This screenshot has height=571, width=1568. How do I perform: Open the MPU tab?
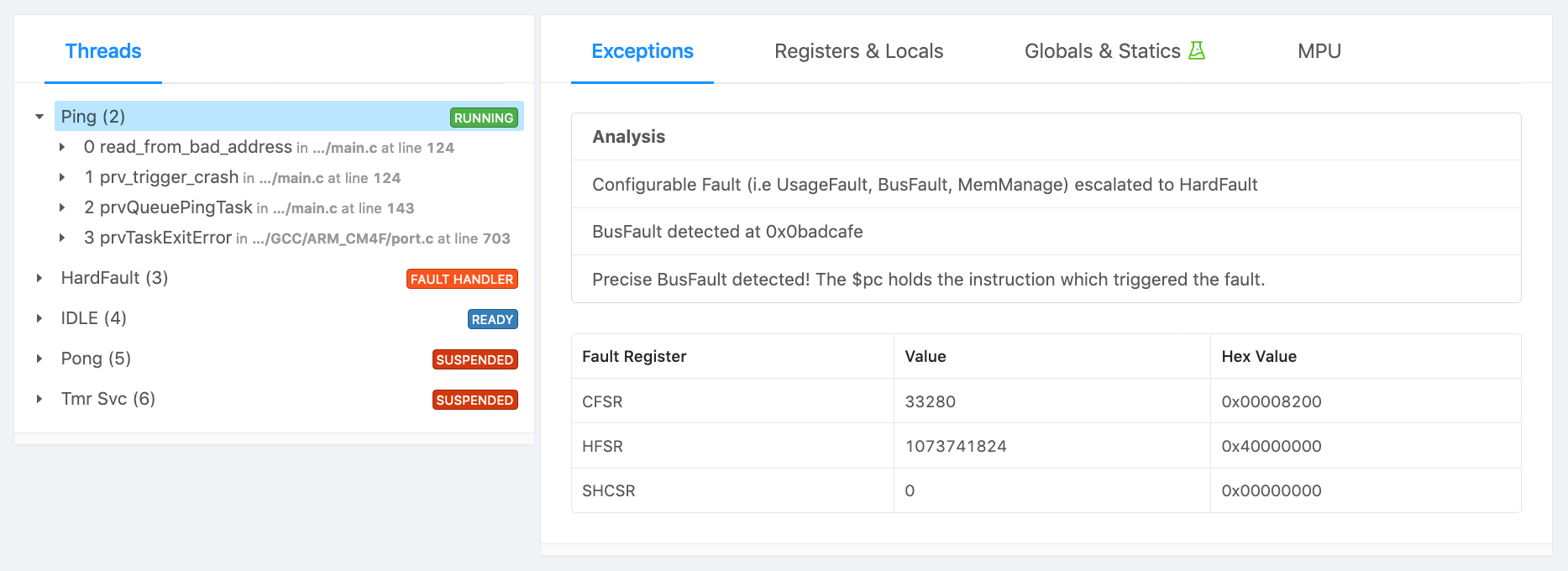click(x=1319, y=51)
